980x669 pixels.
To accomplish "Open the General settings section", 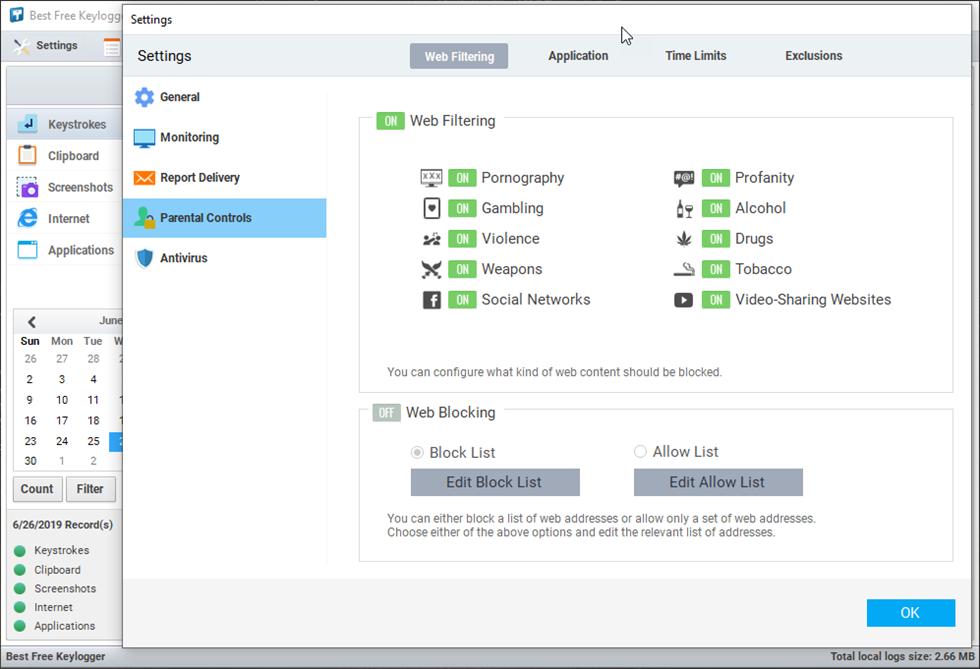I will point(224,97).
